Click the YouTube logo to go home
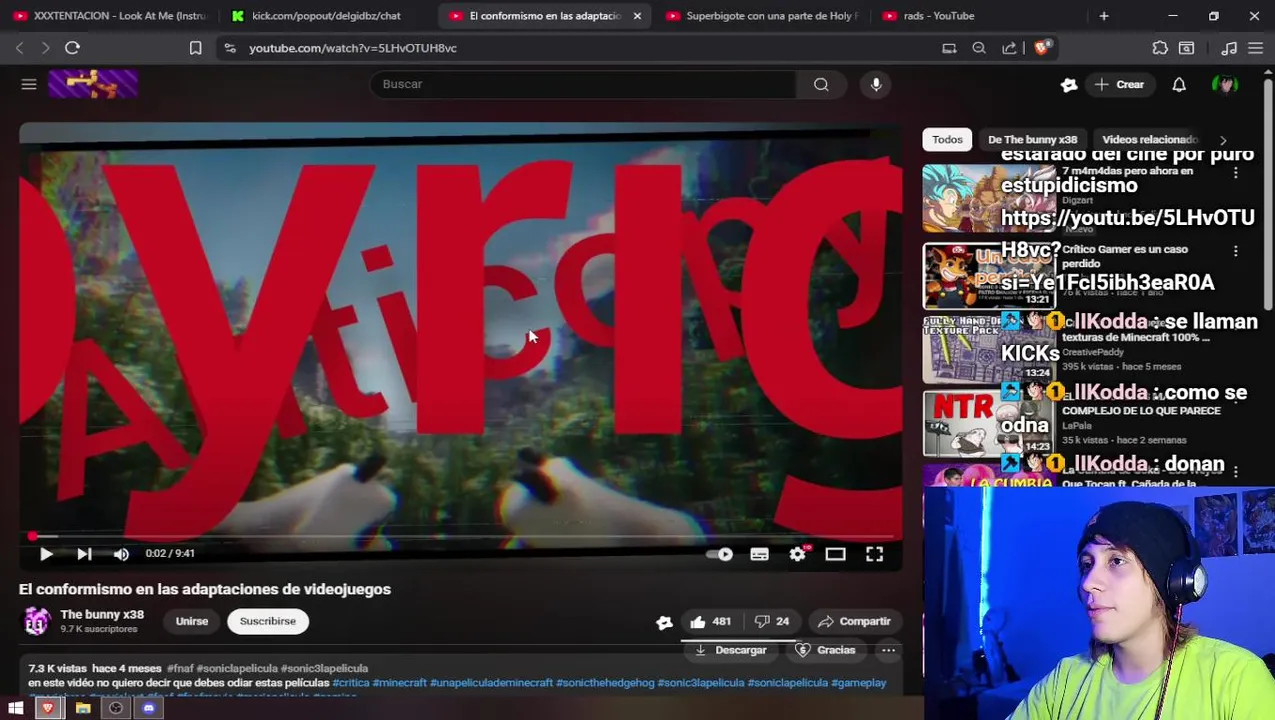This screenshot has height=720, width=1275. [93, 85]
